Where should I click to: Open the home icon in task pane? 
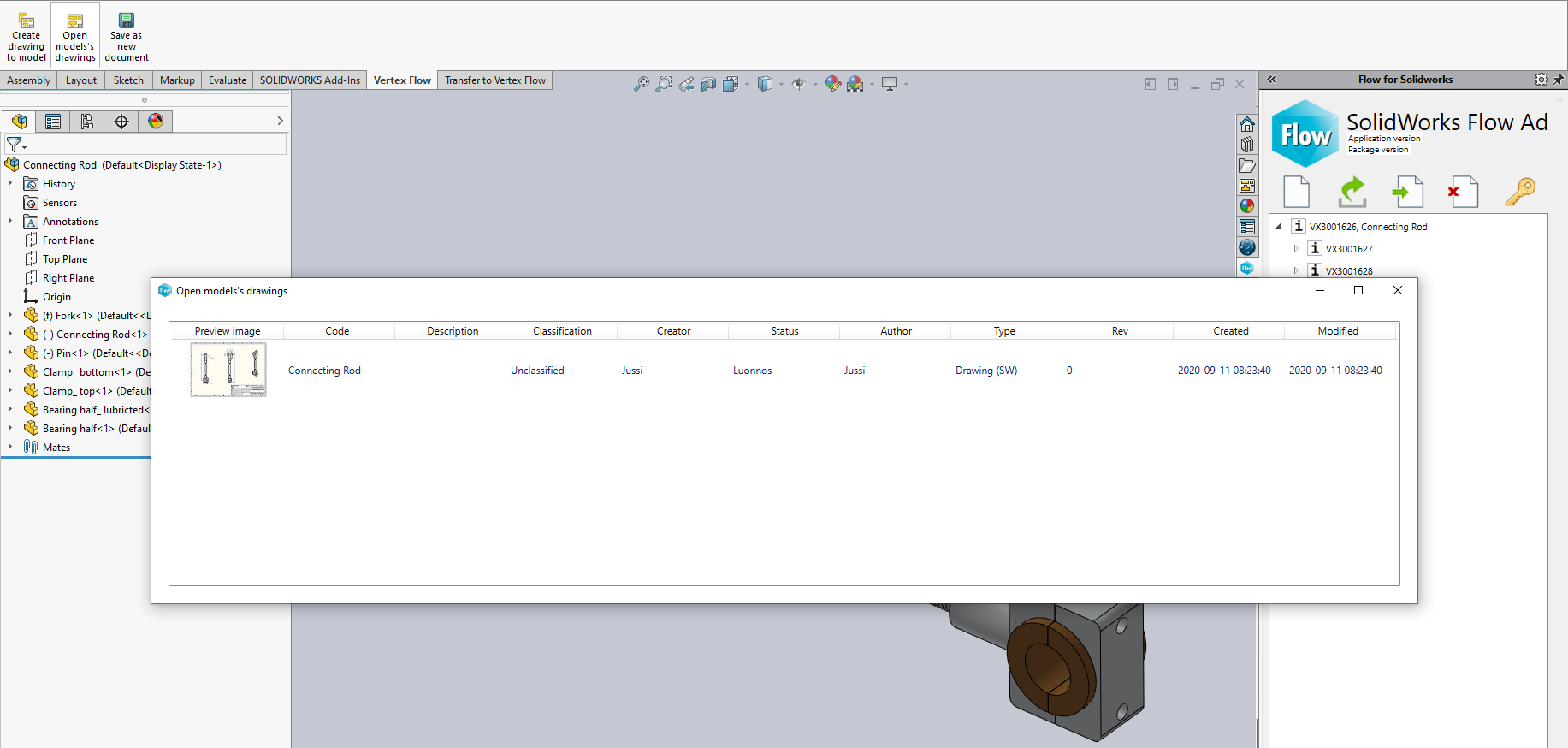[1247, 125]
